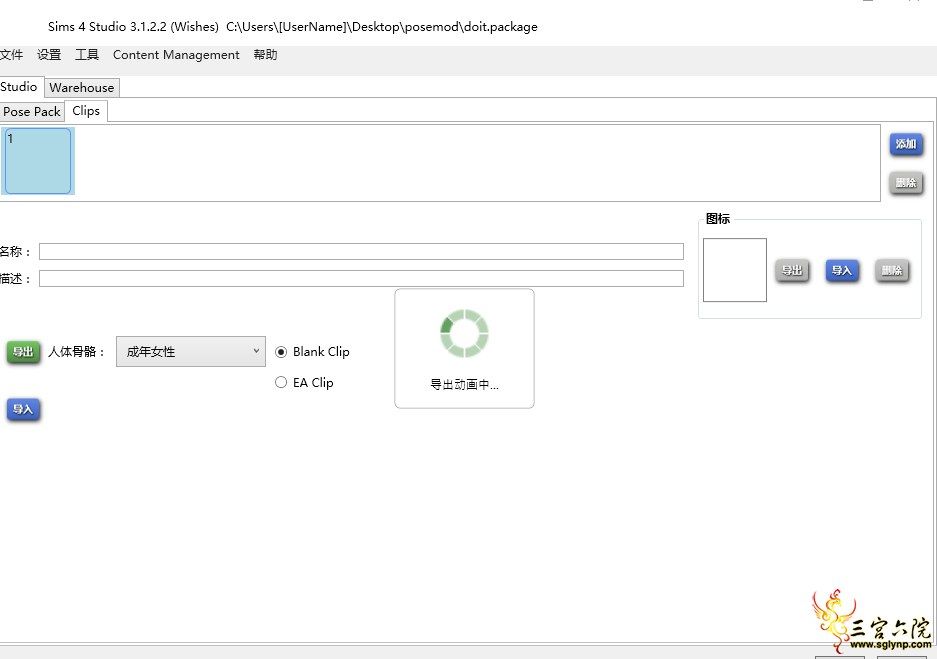
Task: Focus the 描述 text field
Action: coord(362,278)
